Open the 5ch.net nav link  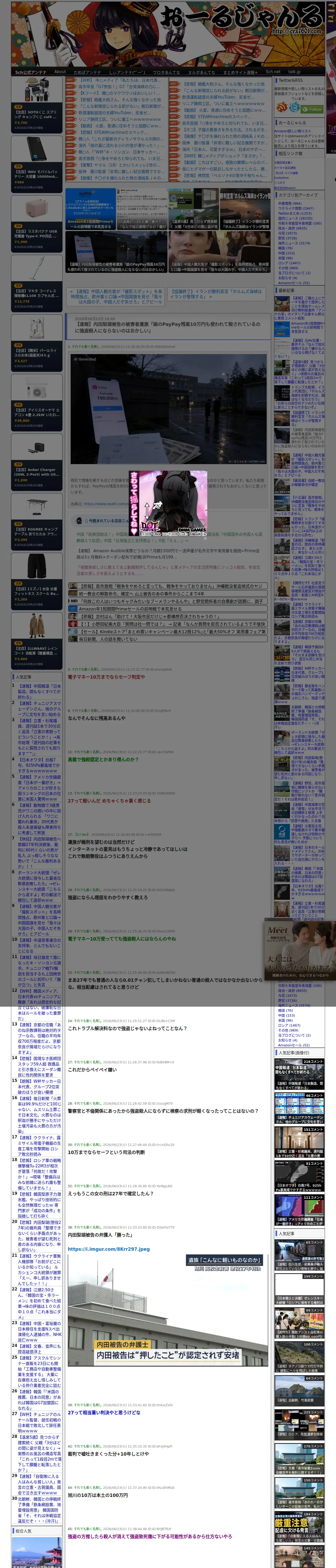(x=273, y=72)
